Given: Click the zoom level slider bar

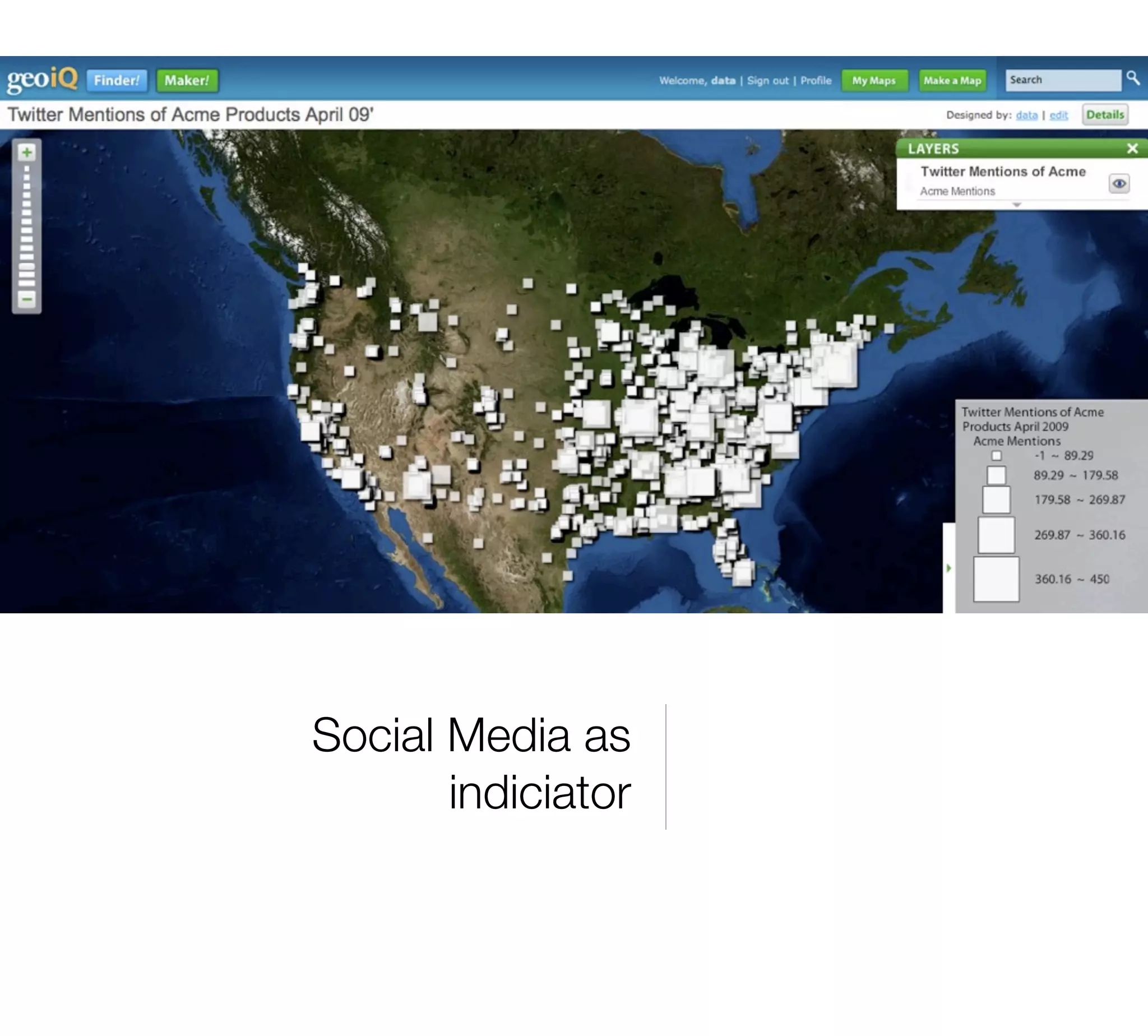Looking at the screenshot, I should (x=27, y=226).
